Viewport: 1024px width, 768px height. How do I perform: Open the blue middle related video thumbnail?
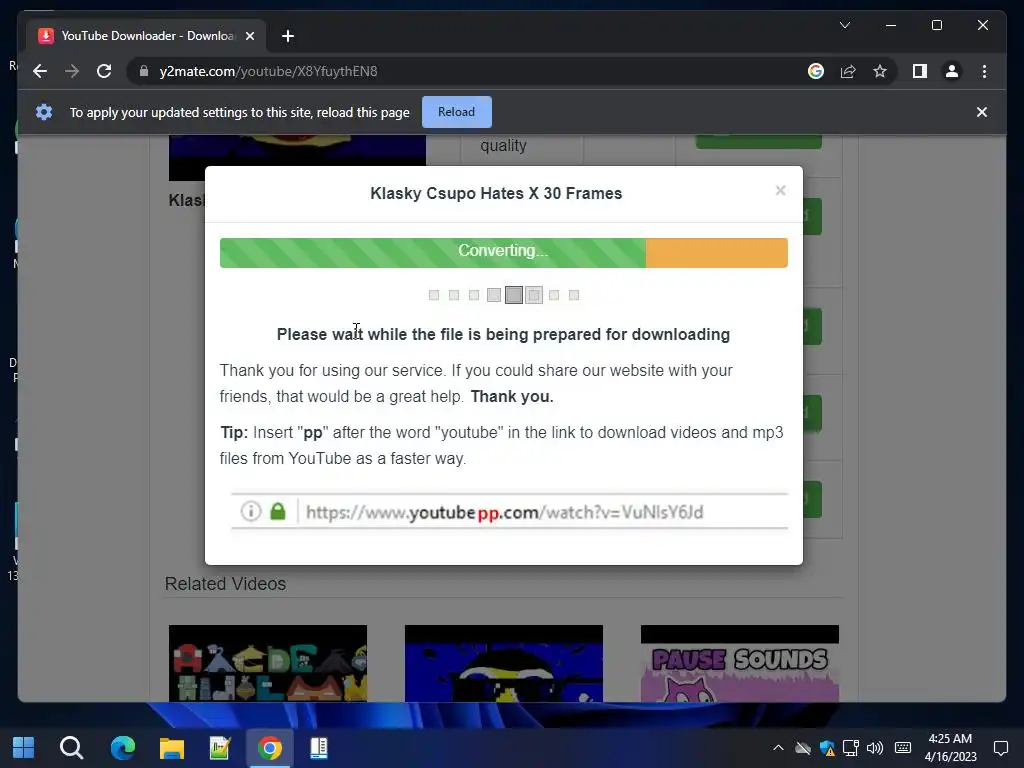[504, 664]
